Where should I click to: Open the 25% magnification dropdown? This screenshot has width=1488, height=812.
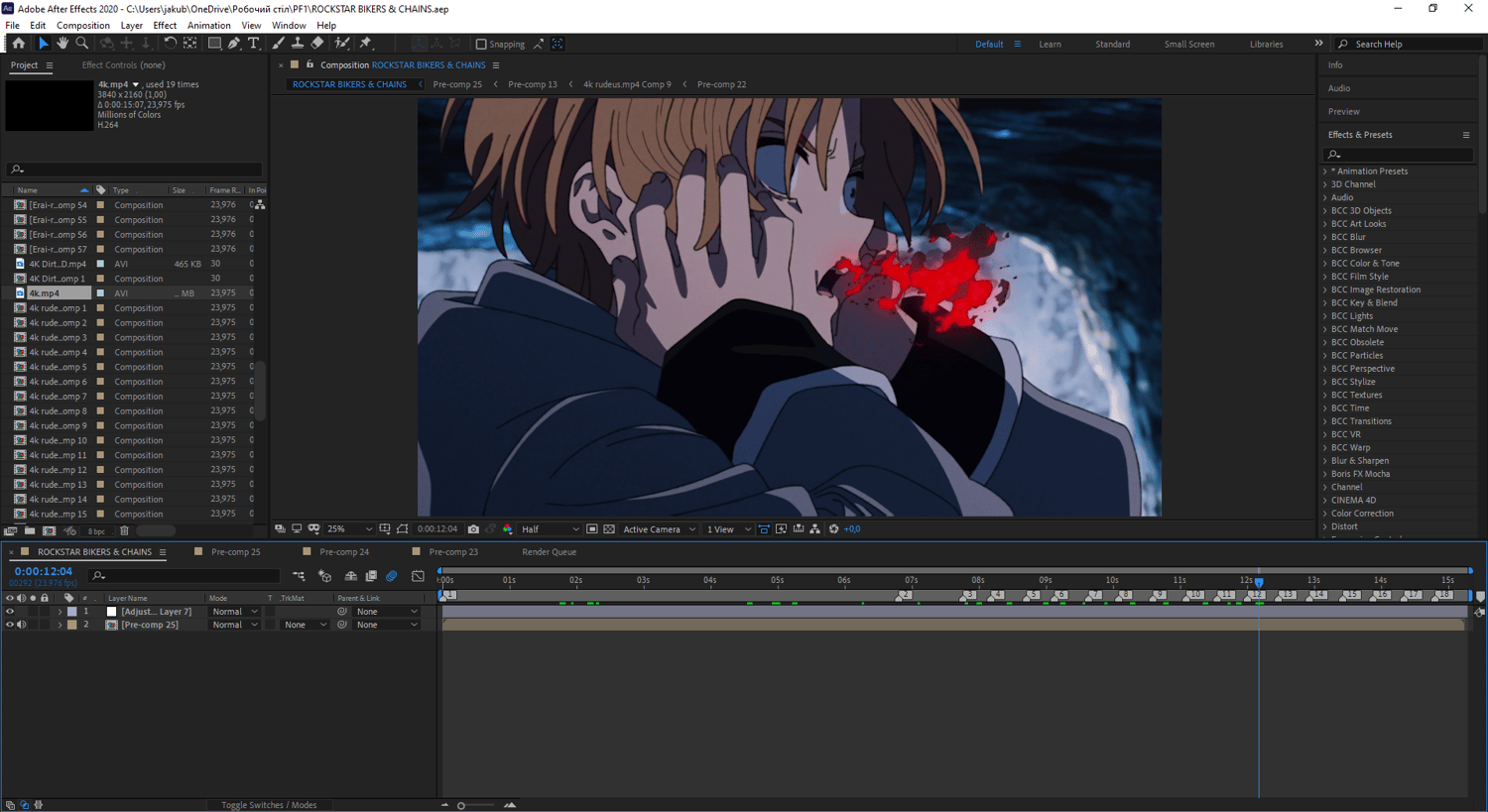350,529
